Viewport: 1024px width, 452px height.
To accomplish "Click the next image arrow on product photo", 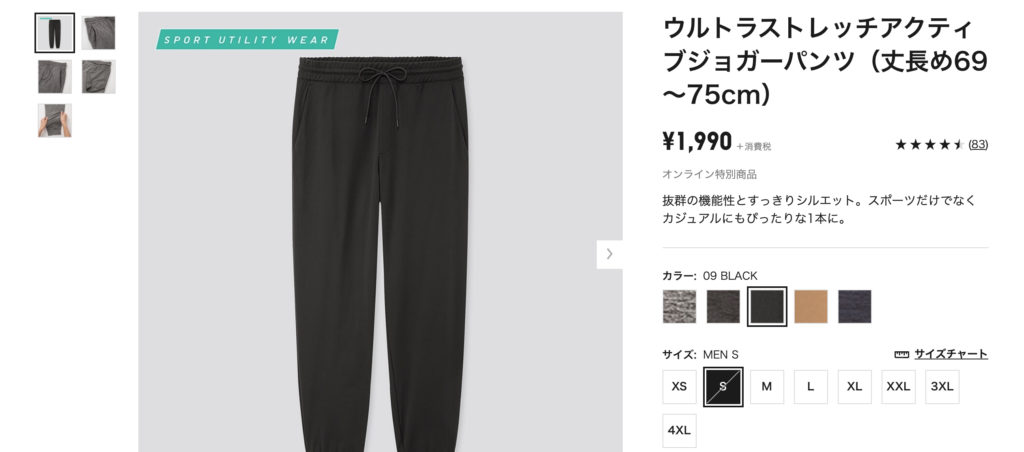I will pyautogui.click(x=609, y=254).
